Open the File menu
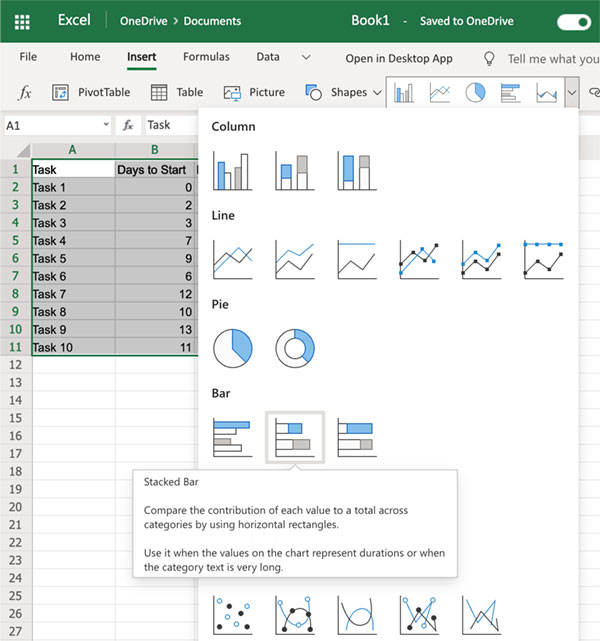Viewport: 600px width, 641px height. click(28, 57)
